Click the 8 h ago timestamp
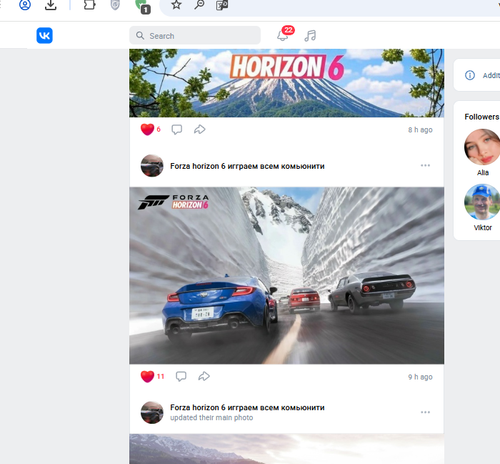Viewport: 500px width, 464px height. point(420,130)
